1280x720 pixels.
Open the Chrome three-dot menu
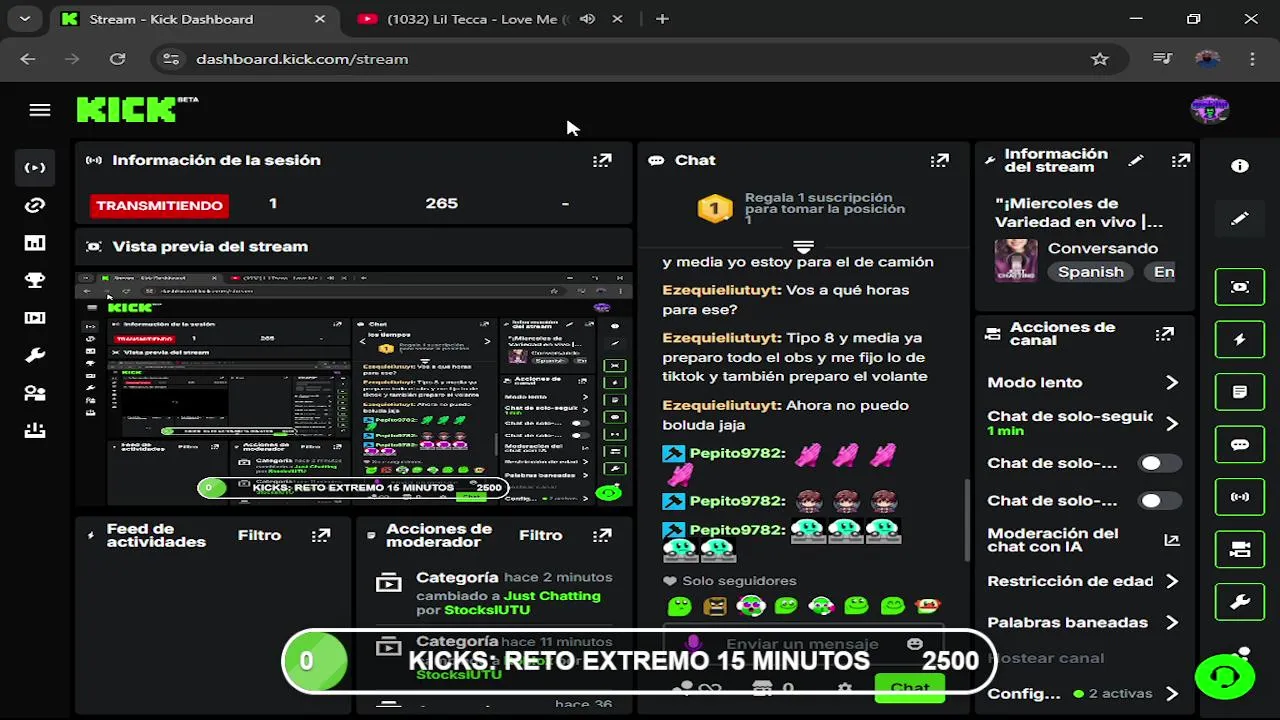[x=1252, y=59]
